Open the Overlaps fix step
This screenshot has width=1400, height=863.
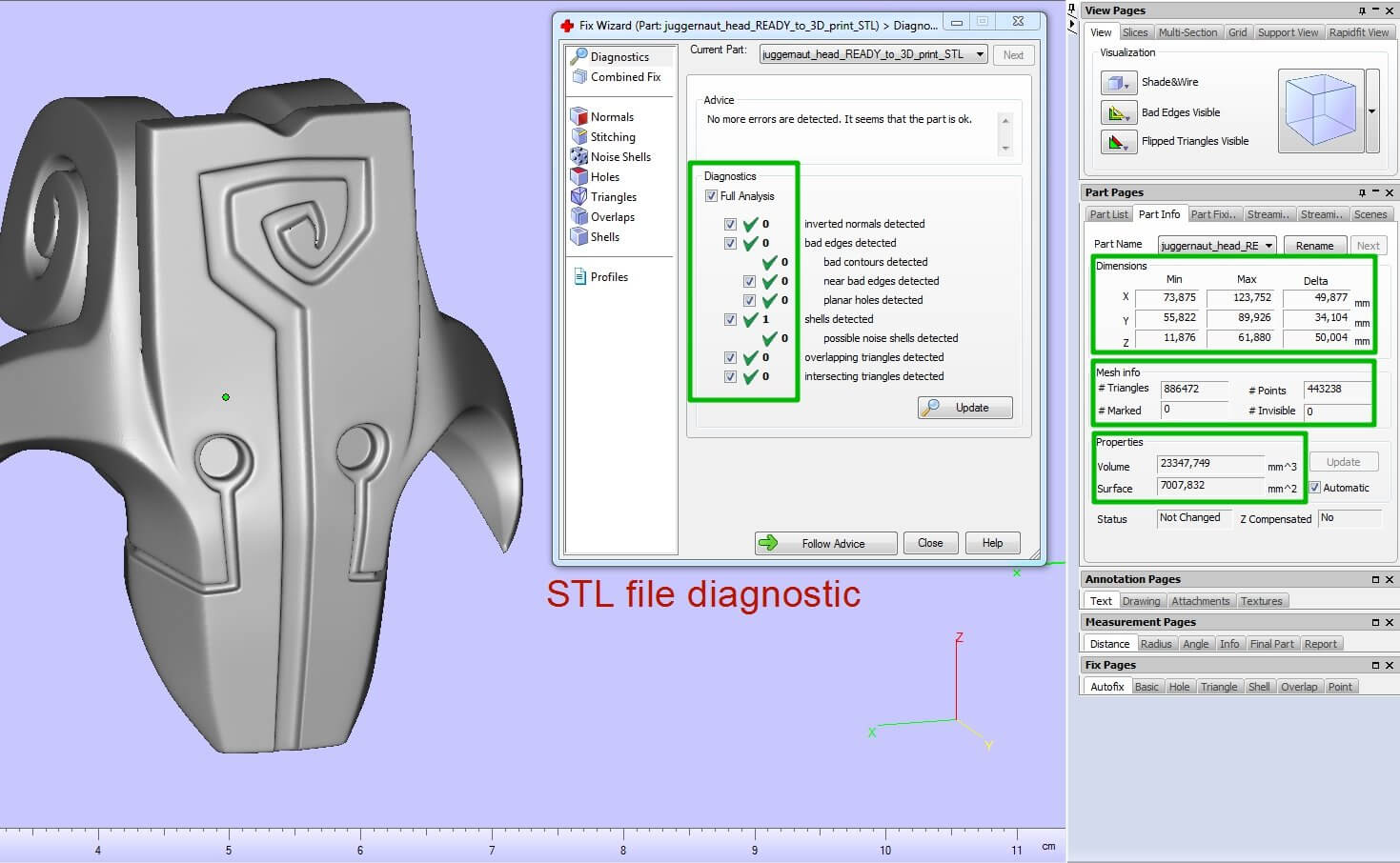[x=578, y=216]
